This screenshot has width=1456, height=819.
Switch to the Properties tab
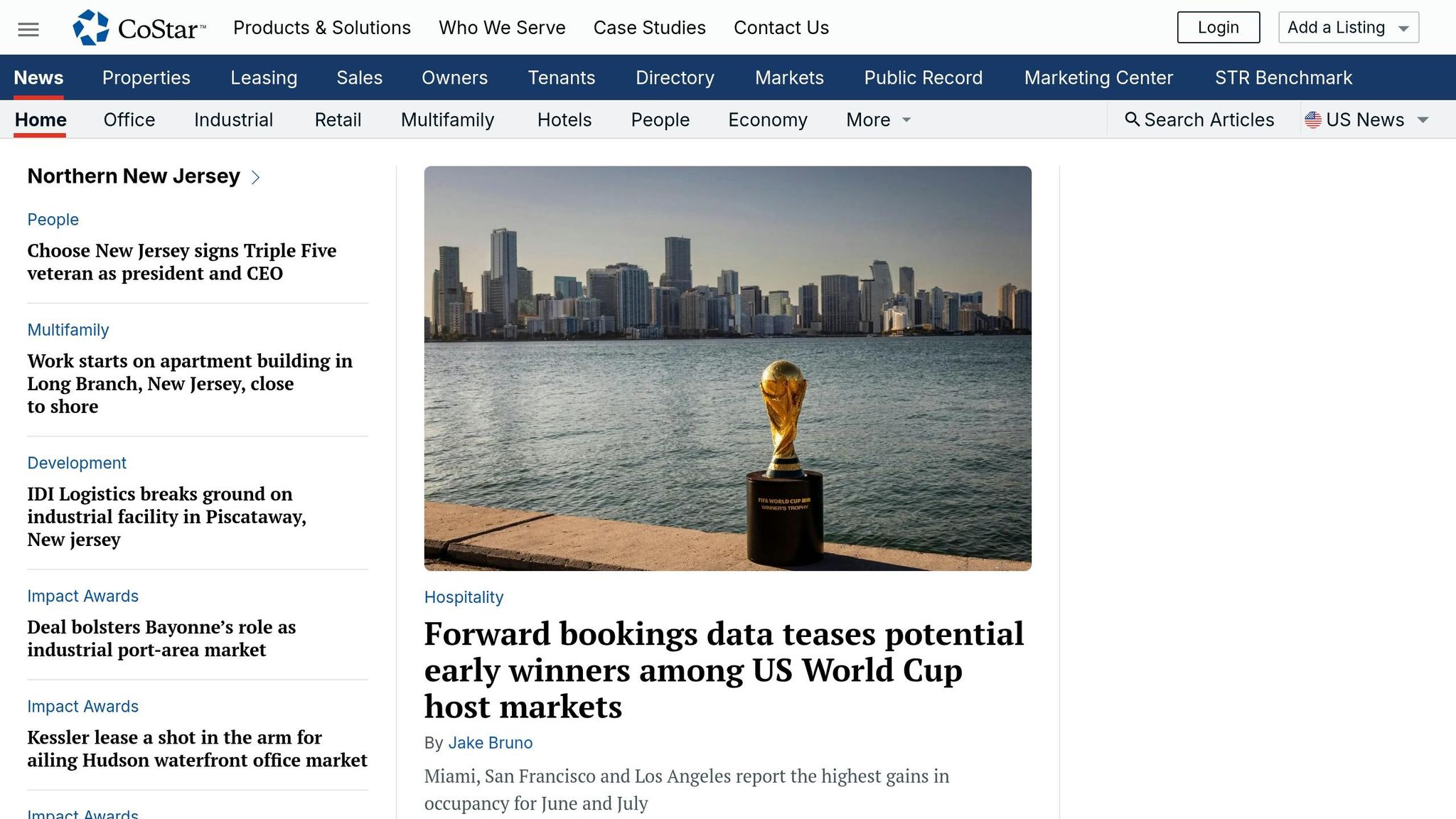146,77
